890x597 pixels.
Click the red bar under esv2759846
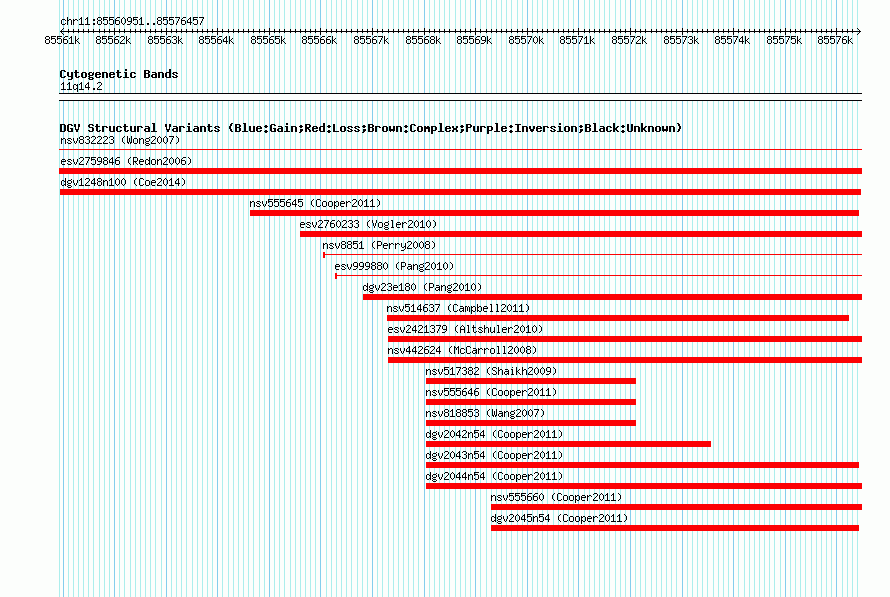(460, 171)
